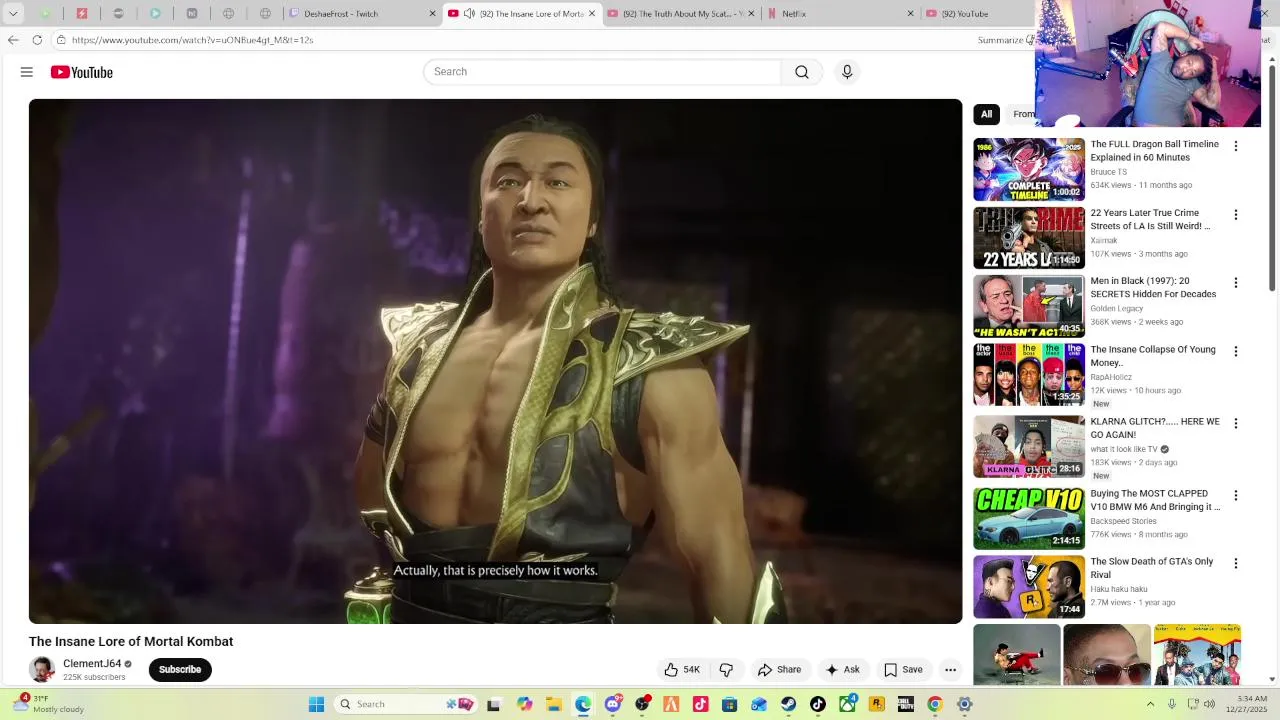Open options for KLARNA GLITCH video
The width and height of the screenshot is (1280, 720).
click(1236, 423)
